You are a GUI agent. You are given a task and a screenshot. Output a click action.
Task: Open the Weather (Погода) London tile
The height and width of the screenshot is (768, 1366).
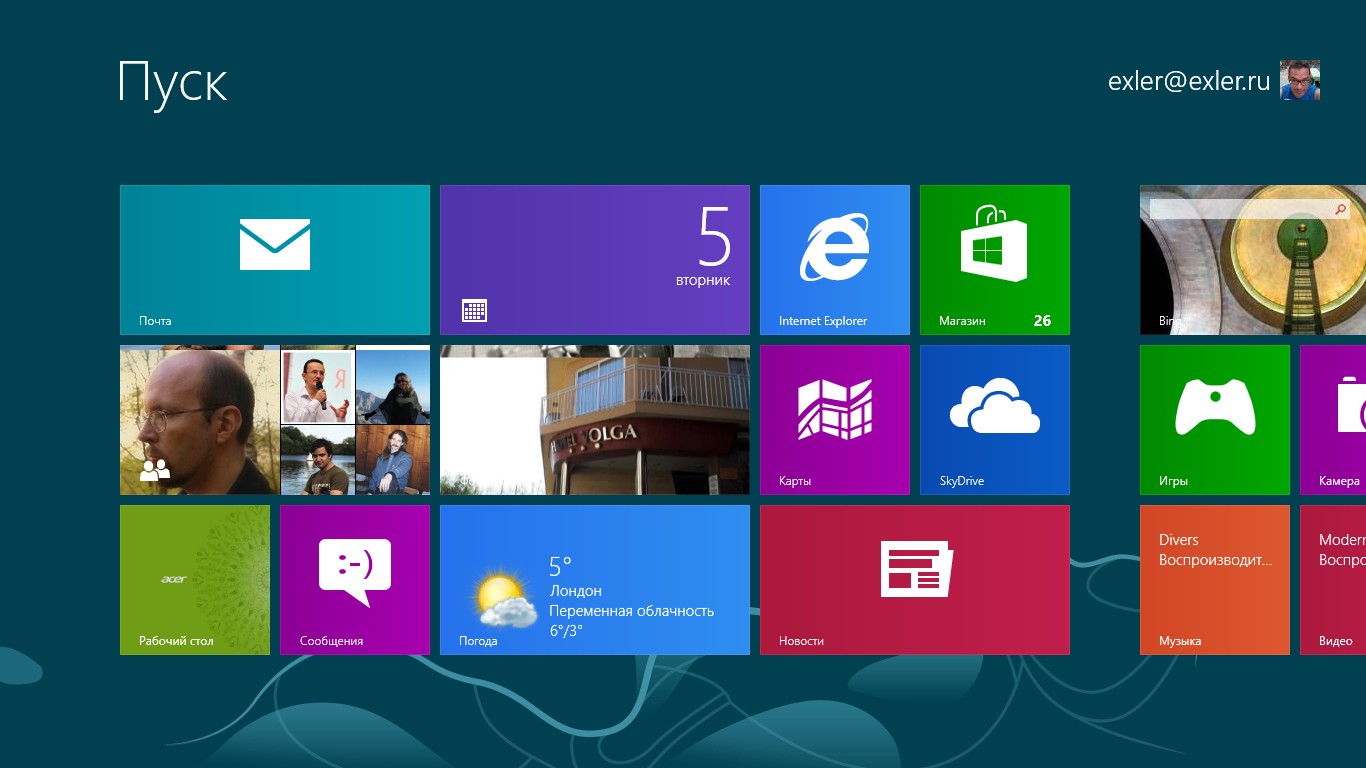pos(595,580)
